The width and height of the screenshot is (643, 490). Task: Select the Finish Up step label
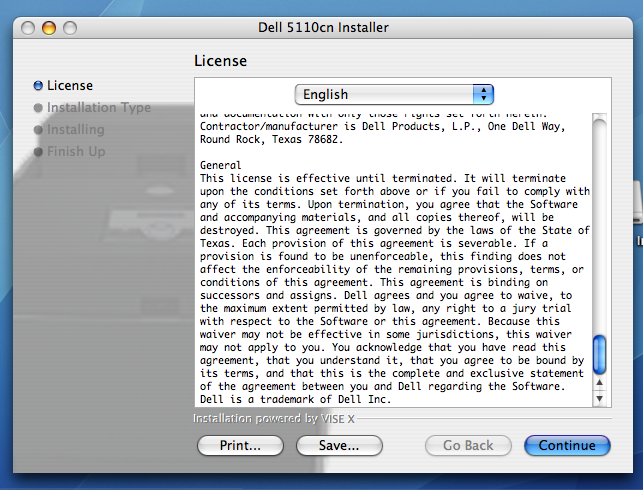(76, 152)
